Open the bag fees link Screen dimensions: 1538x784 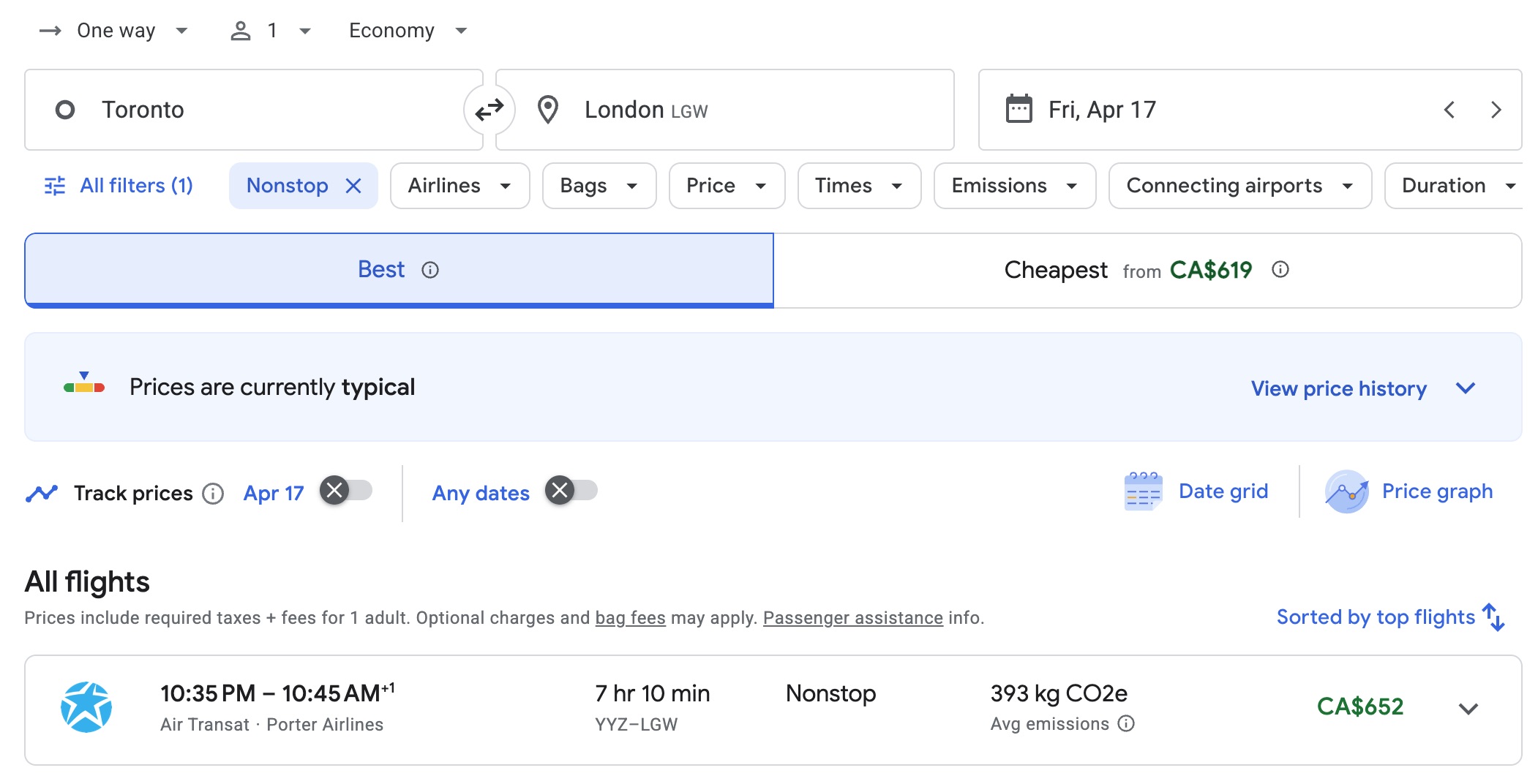tap(630, 618)
